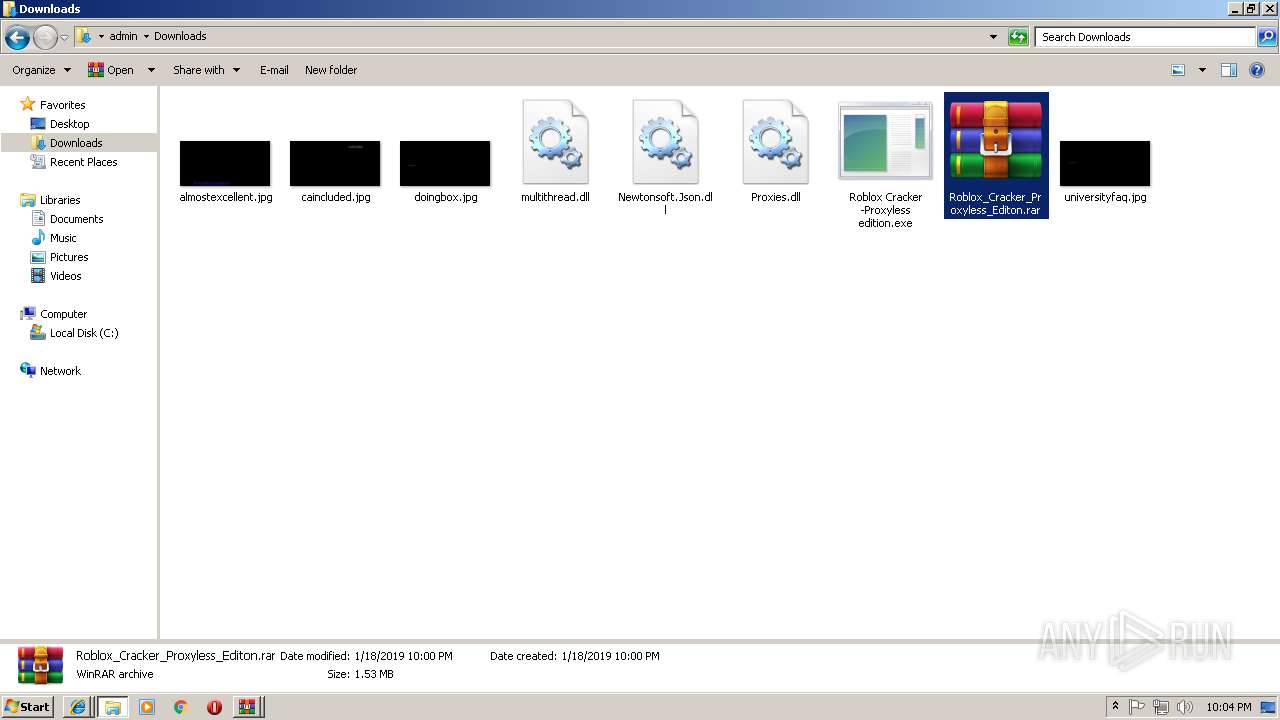Click the Downloads breadcrumb in address bar
This screenshot has width=1280, height=720.
click(180, 36)
